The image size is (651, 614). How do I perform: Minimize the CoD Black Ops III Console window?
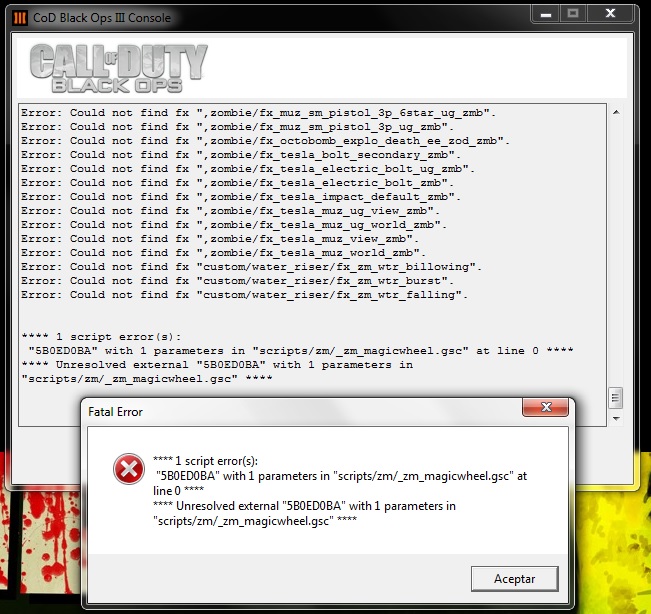pyautogui.click(x=544, y=14)
